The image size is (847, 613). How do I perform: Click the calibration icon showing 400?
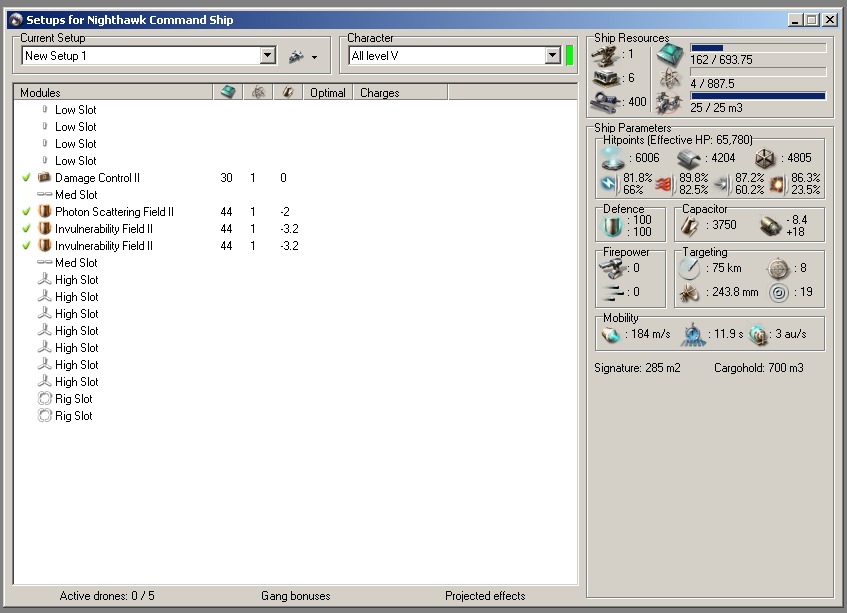605,102
